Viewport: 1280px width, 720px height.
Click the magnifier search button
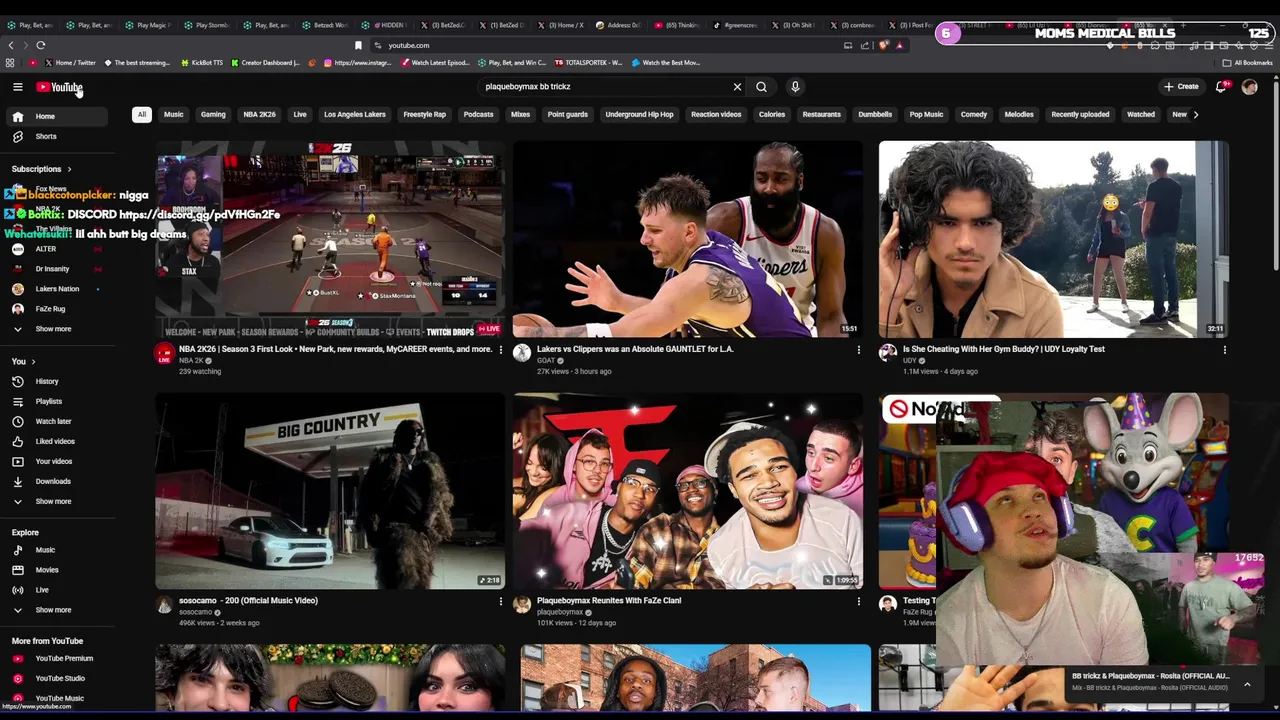[761, 87]
